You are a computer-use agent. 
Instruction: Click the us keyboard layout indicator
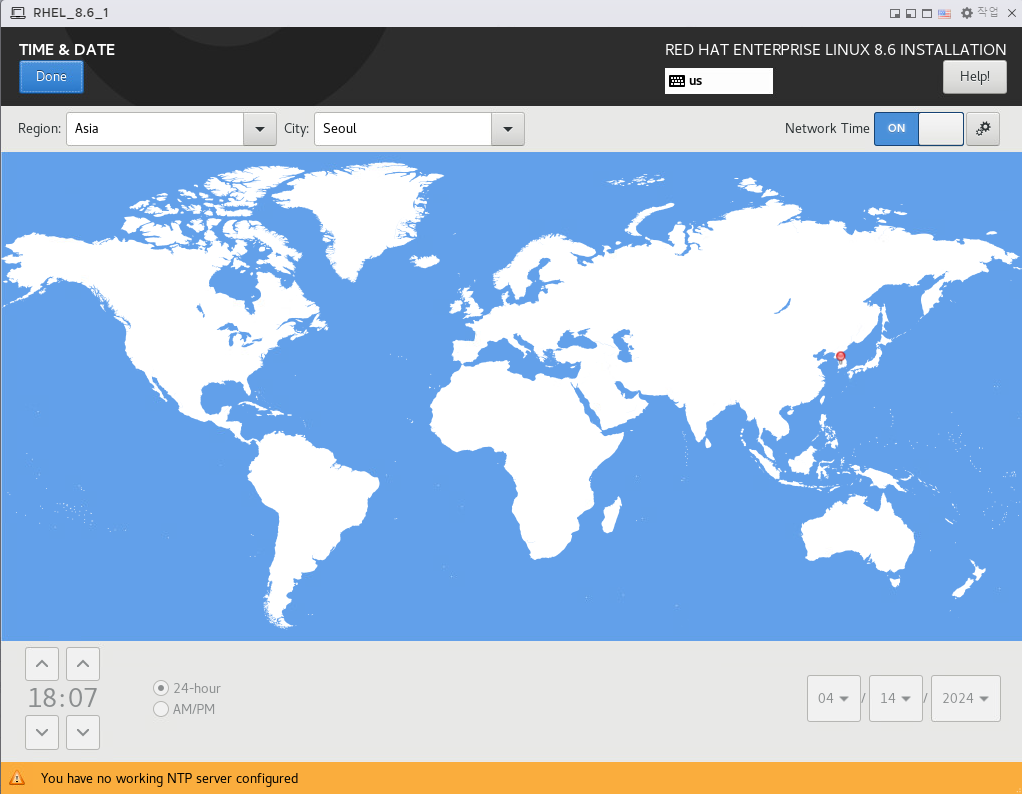[x=718, y=81]
